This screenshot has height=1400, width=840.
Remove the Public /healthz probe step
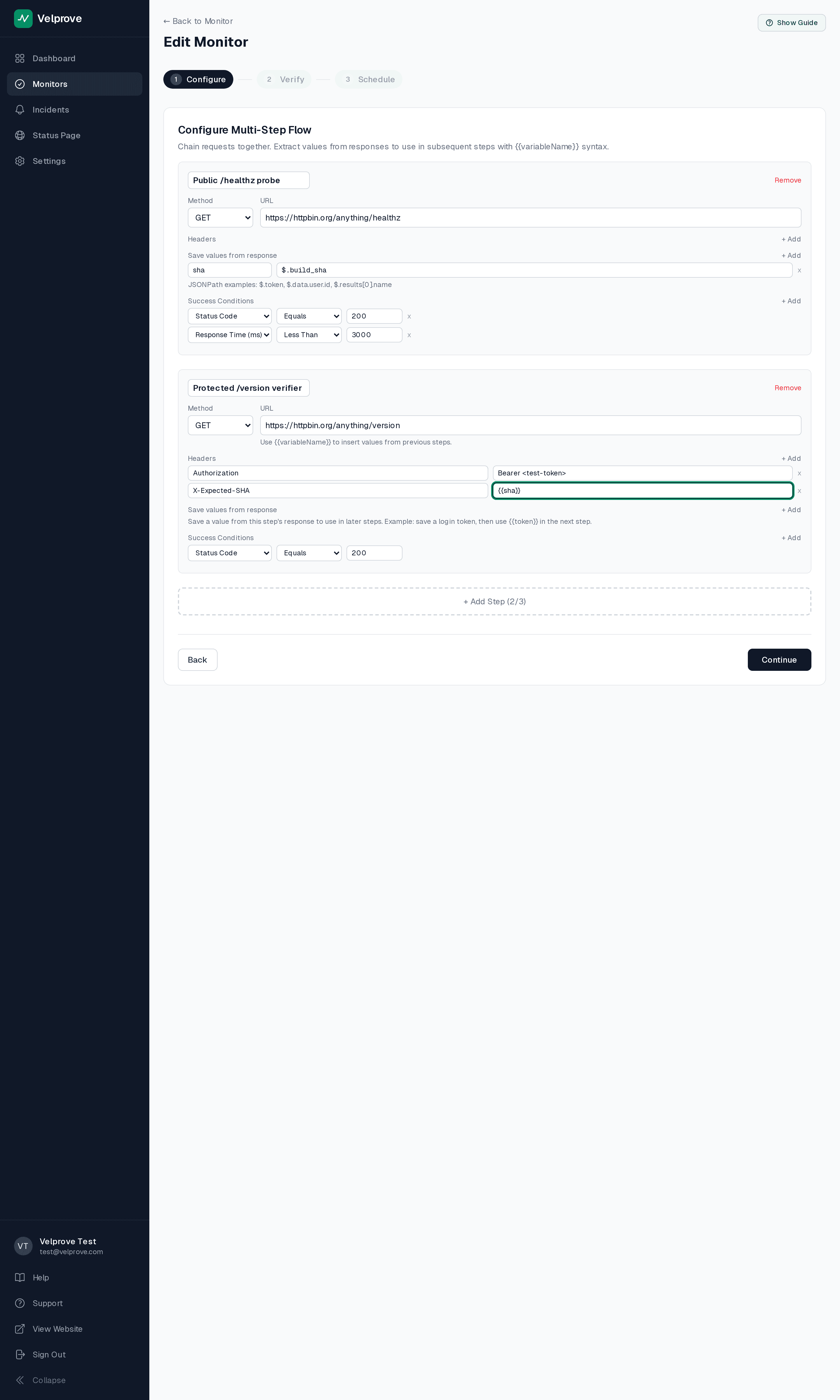tap(787, 181)
